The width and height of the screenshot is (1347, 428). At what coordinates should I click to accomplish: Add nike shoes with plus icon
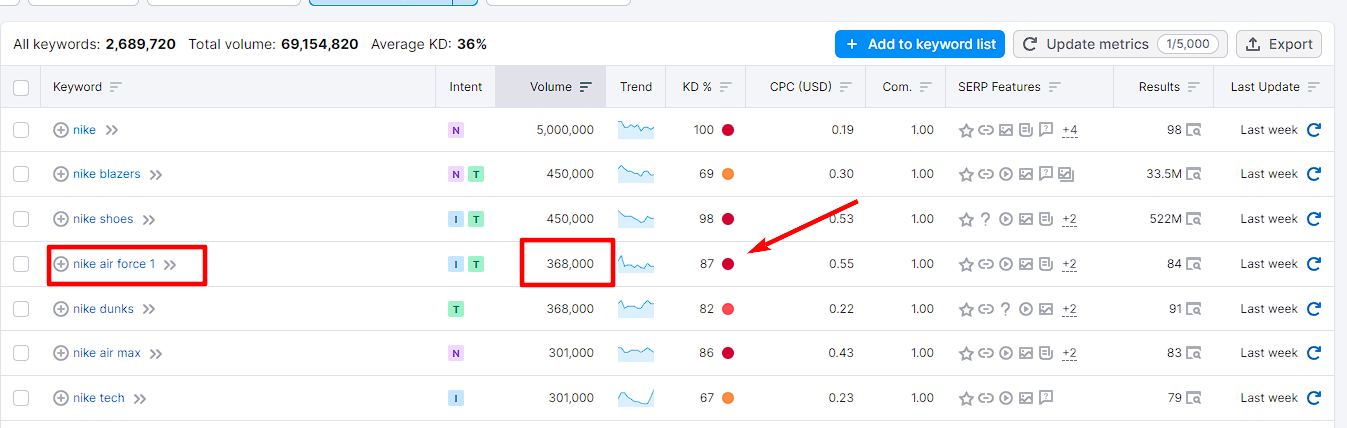point(61,219)
